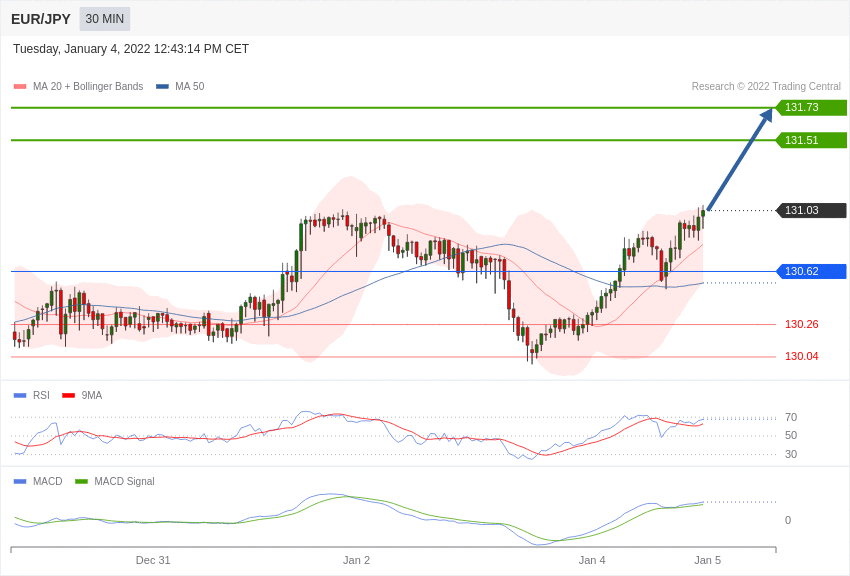Viewport: 850px width, 576px height.
Task: Click the MACD zero level label
Action: click(x=788, y=520)
